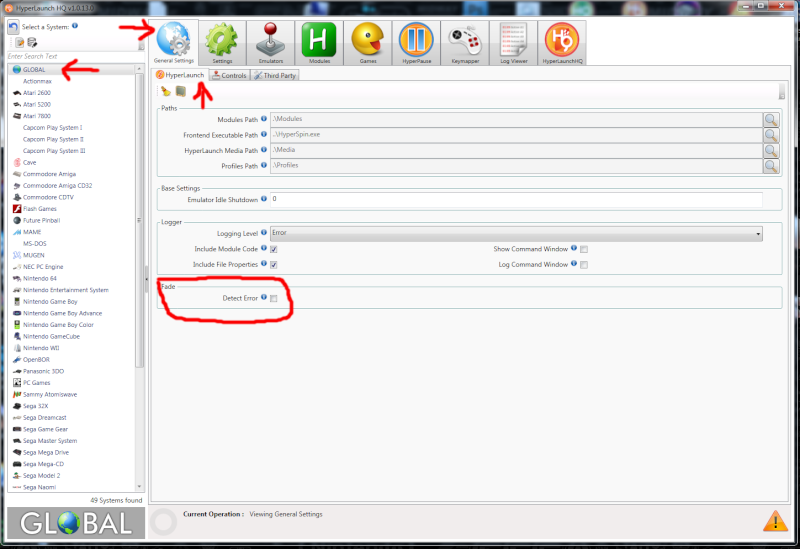
Task: Open the Games Pac-Man icon
Action: point(368,43)
